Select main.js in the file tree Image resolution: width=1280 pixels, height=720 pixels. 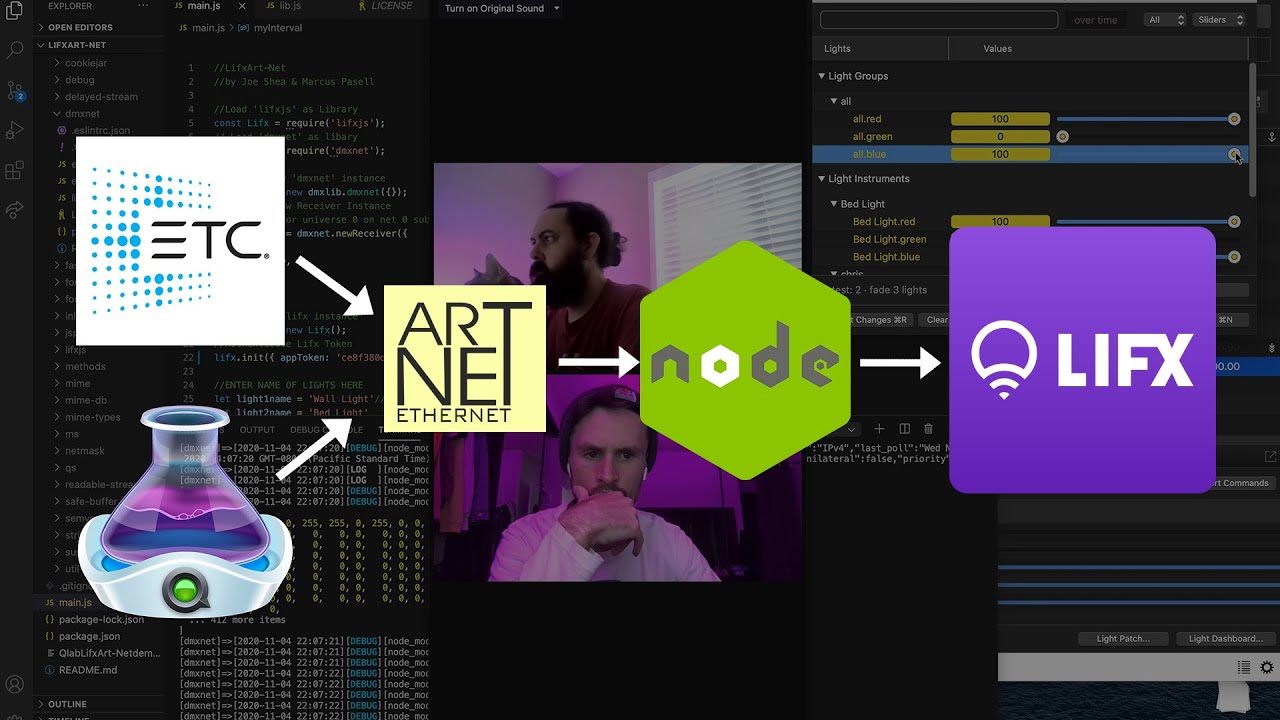[x=75, y=603]
